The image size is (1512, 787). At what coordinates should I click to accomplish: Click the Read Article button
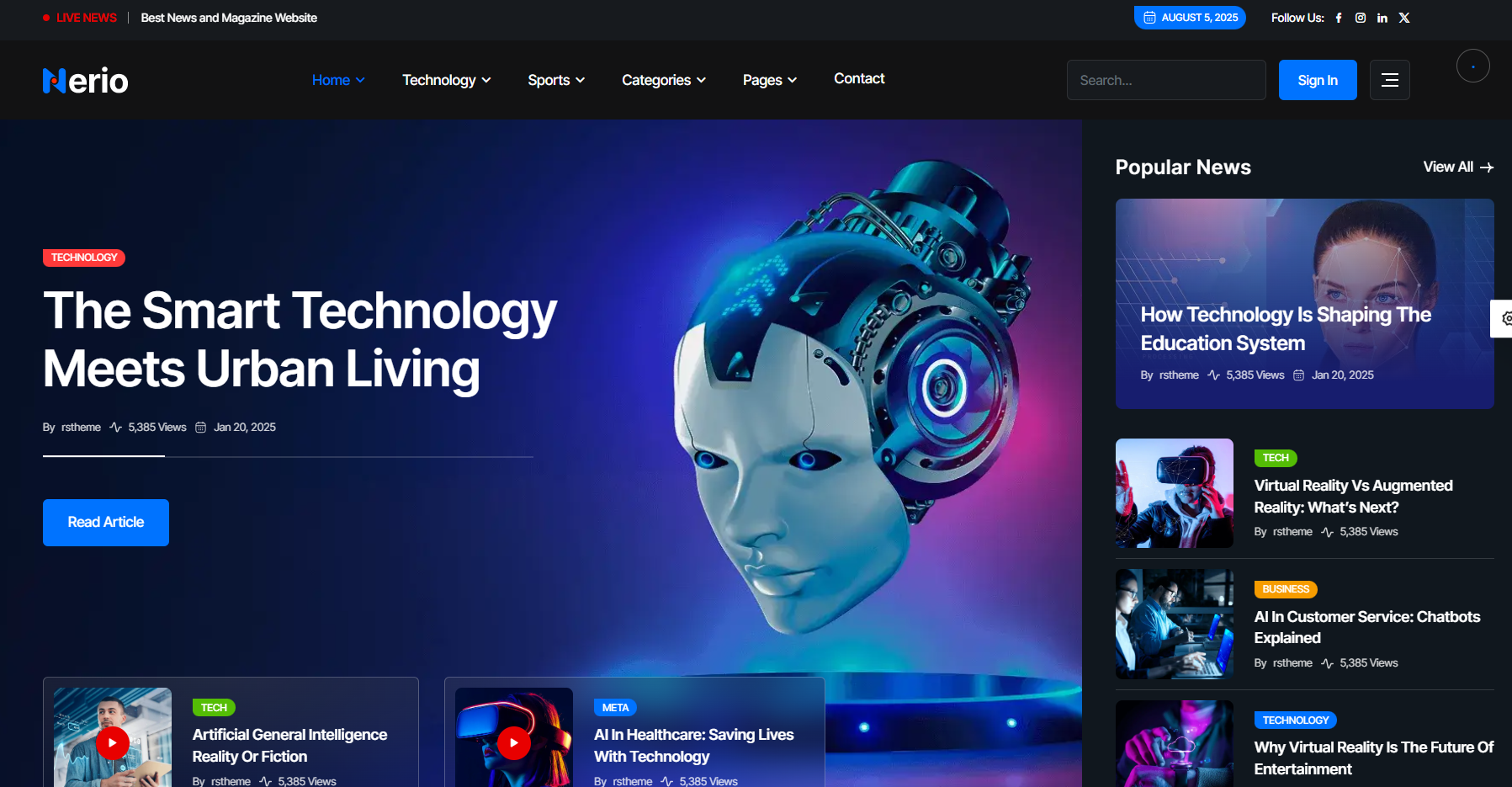pyautogui.click(x=106, y=523)
